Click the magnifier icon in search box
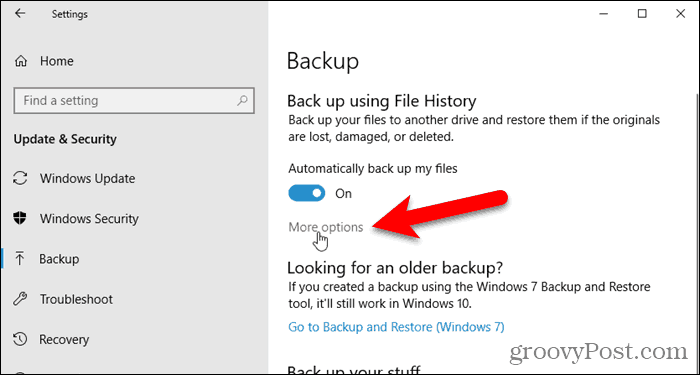The image size is (700, 375). pos(242,100)
